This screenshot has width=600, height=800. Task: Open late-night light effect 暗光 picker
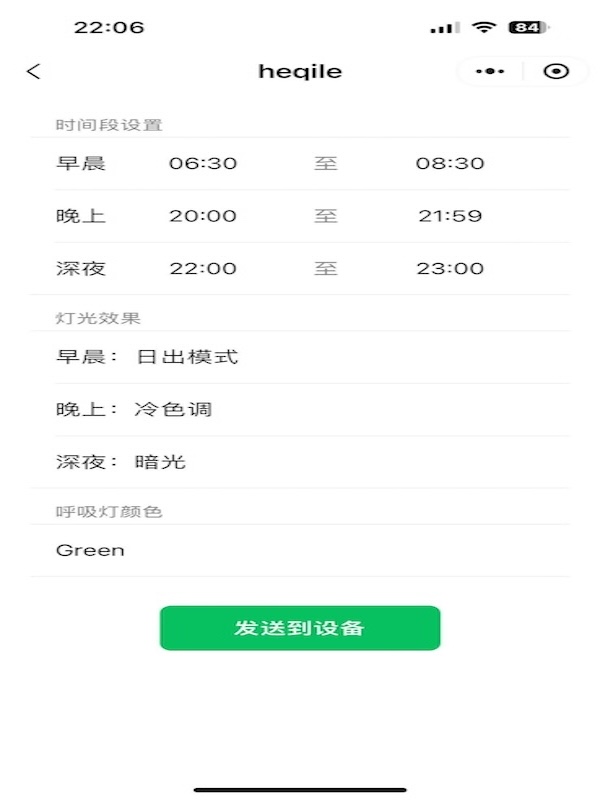[160, 462]
